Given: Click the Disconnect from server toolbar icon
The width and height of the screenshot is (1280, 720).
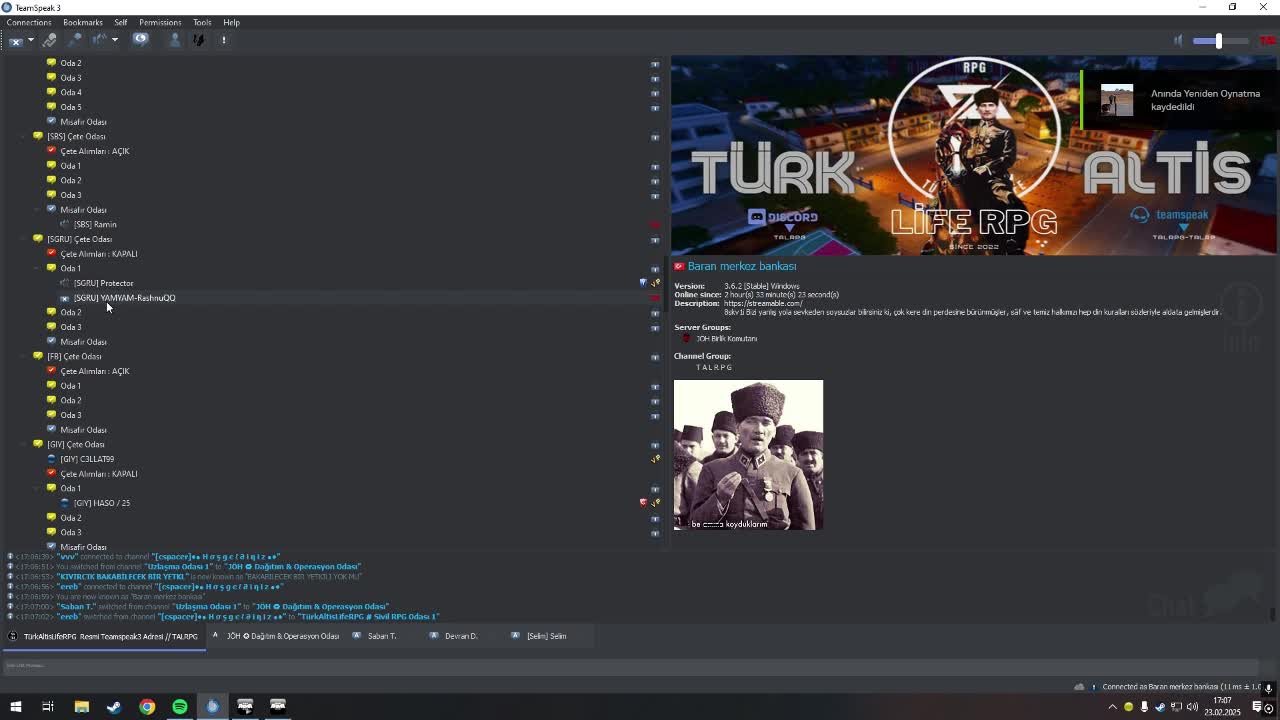Looking at the screenshot, I should [16, 40].
